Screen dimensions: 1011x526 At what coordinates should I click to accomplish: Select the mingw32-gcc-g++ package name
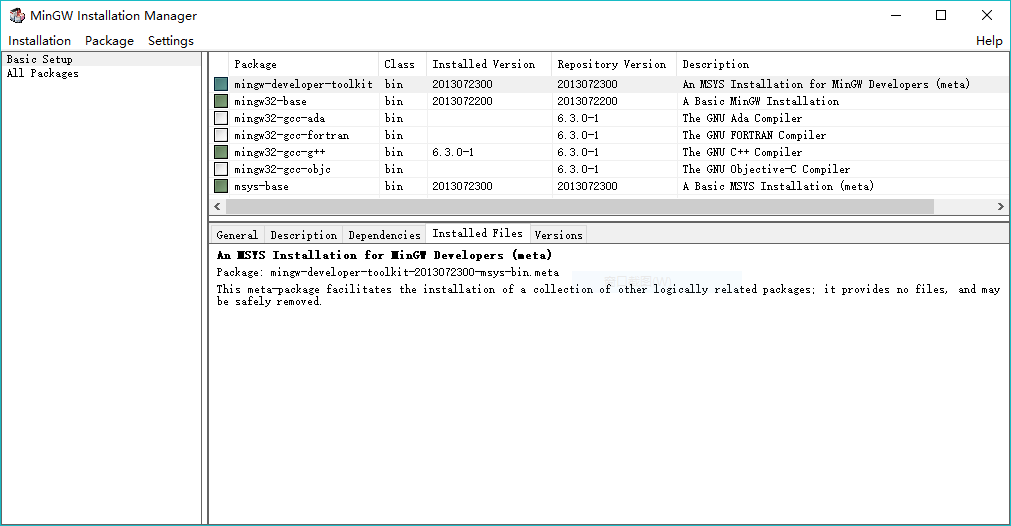(x=279, y=152)
